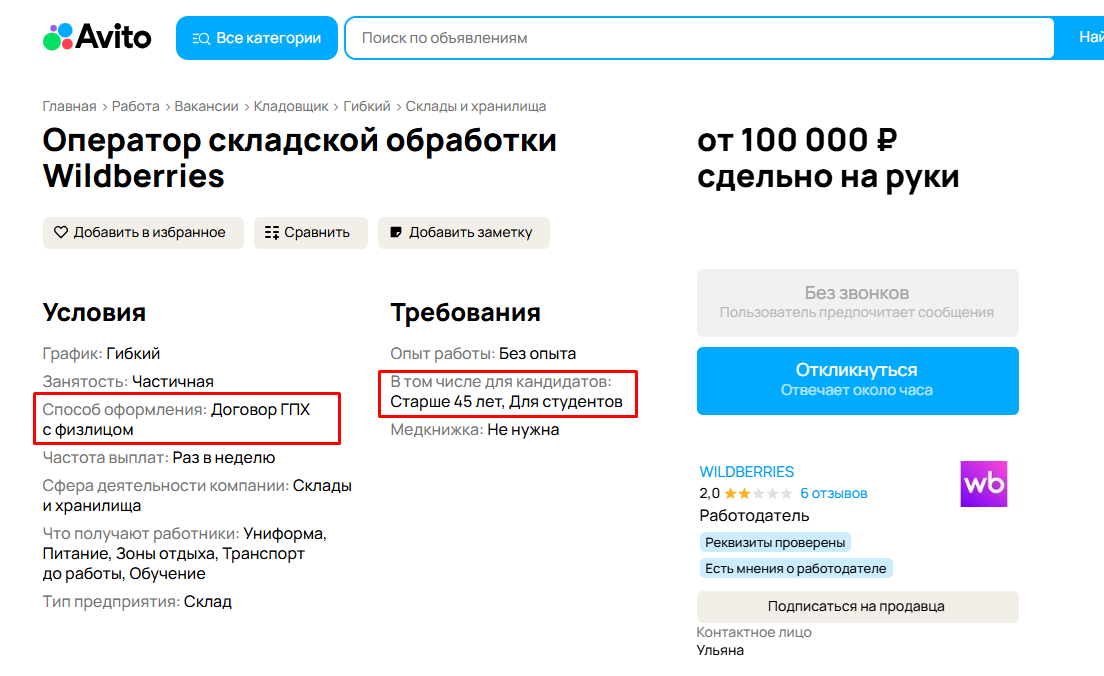The height and width of the screenshot is (676, 1104).
Task: Focus the Поиск по объявлениям search field
Action: click(700, 38)
